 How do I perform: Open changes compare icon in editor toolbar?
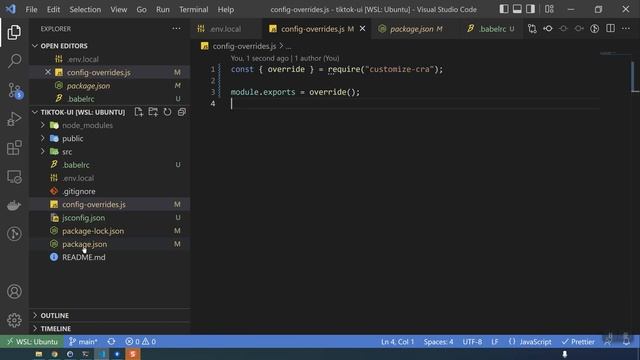(532, 29)
